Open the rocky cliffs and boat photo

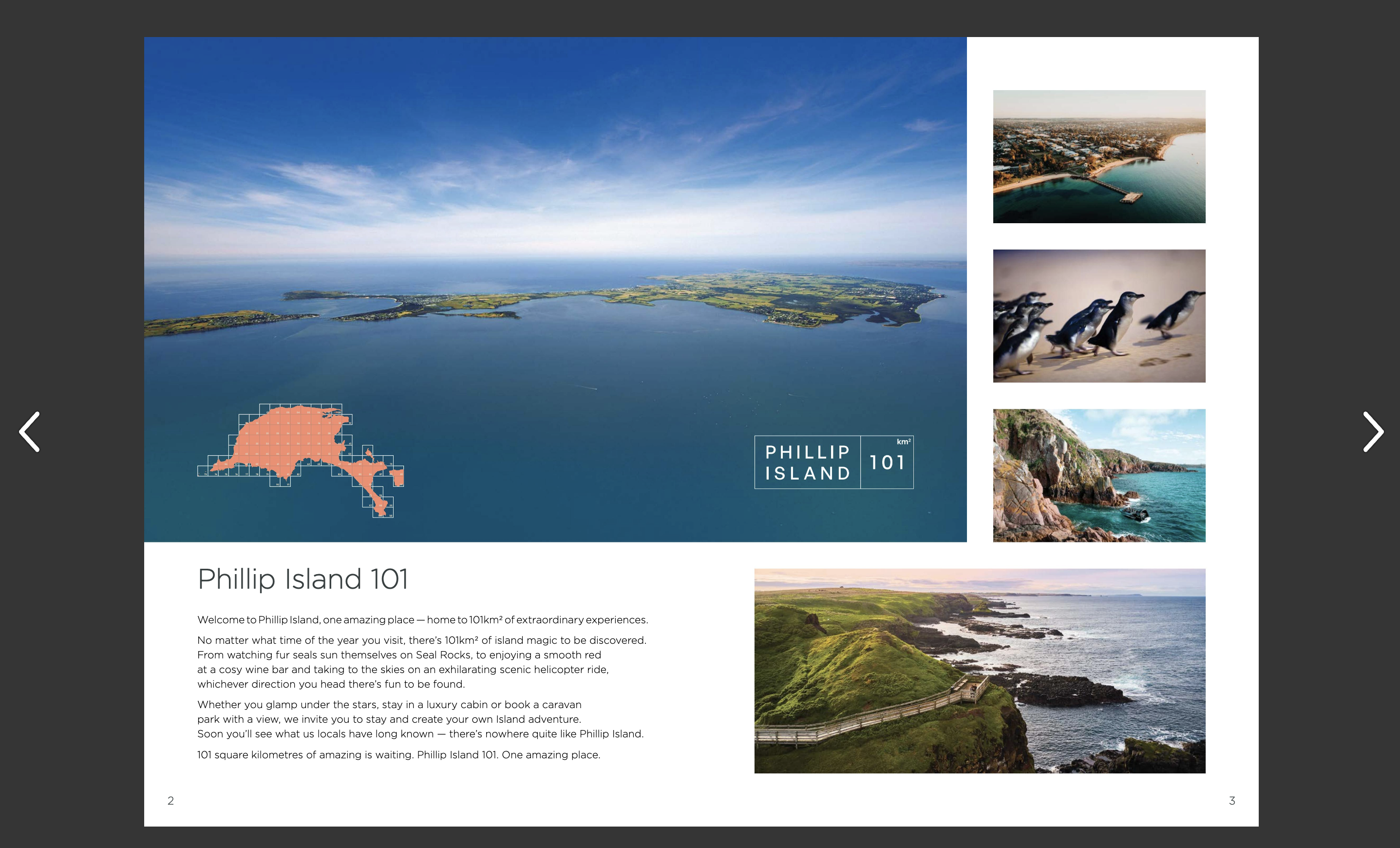pyautogui.click(x=1099, y=475)
